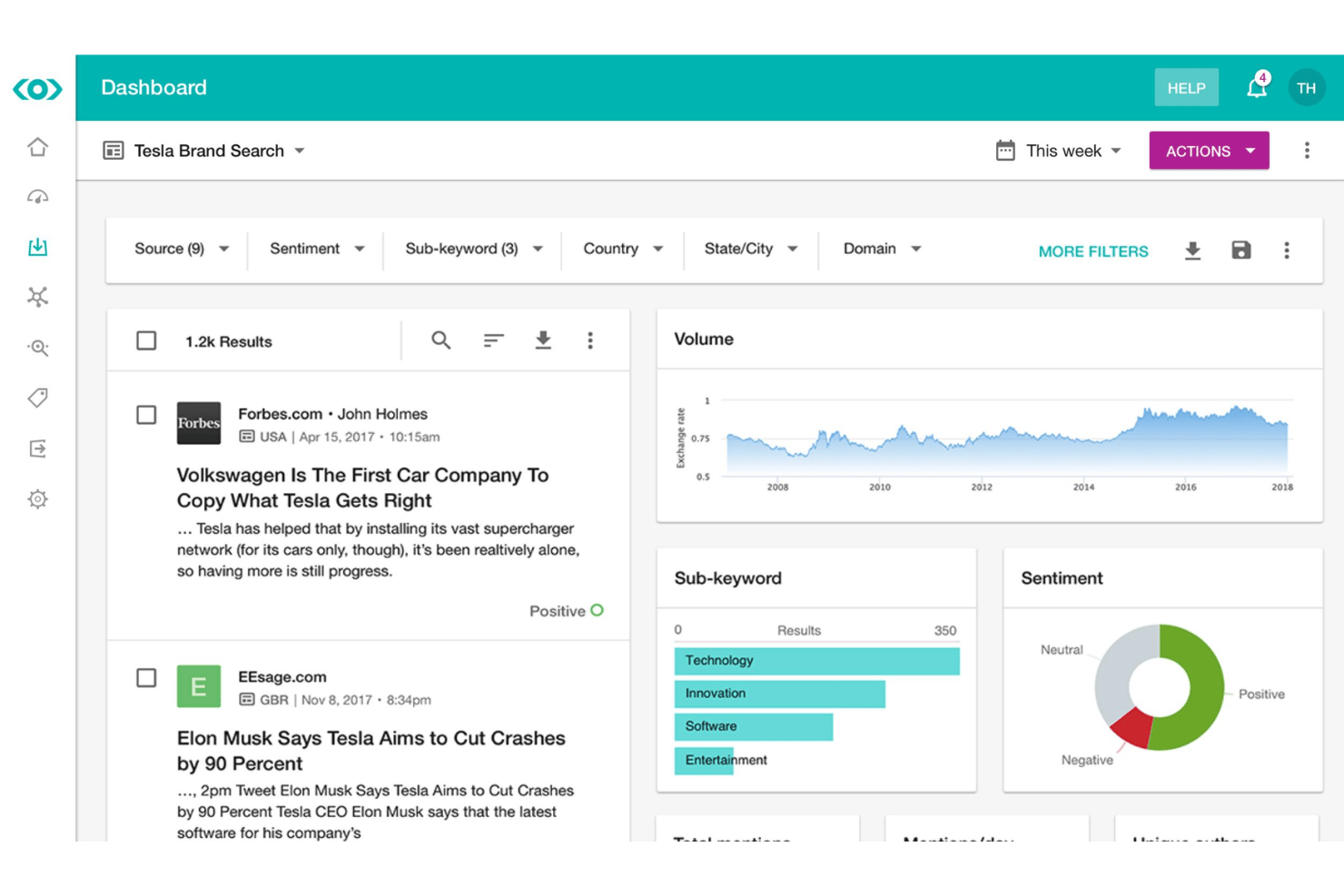1344x896 pixels.
Task: Check the Forbes.com article checkbox
Action: point(146,415)
